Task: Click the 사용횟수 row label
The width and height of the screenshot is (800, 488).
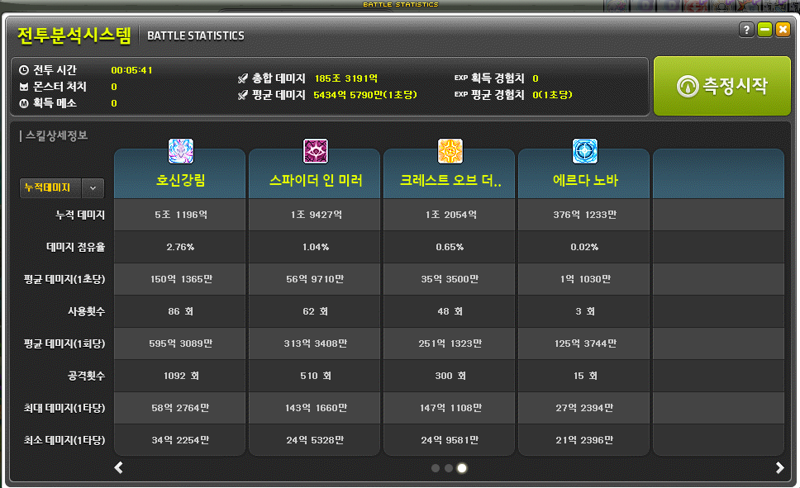Action: tap(86, 311)
